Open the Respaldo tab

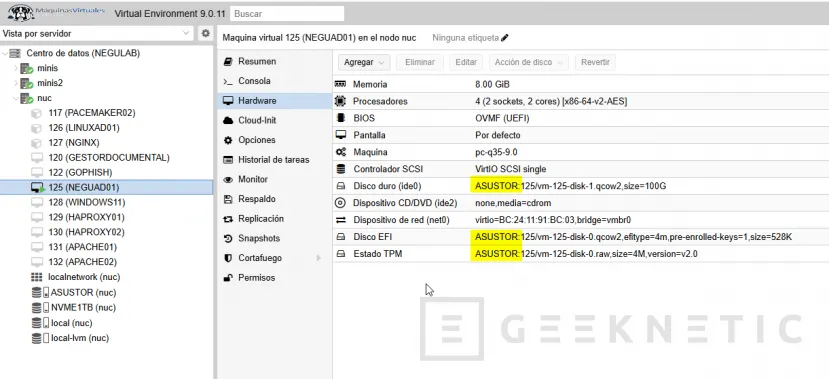click(274, 199)
